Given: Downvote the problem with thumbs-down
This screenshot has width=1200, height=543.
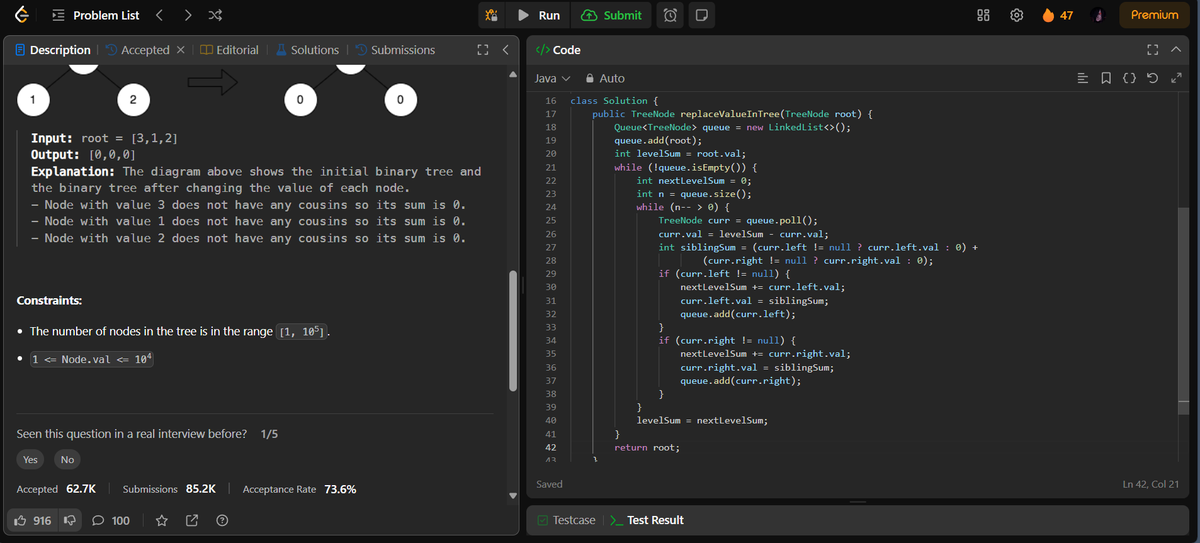Looking at the screenshot, I should (70, 520).
